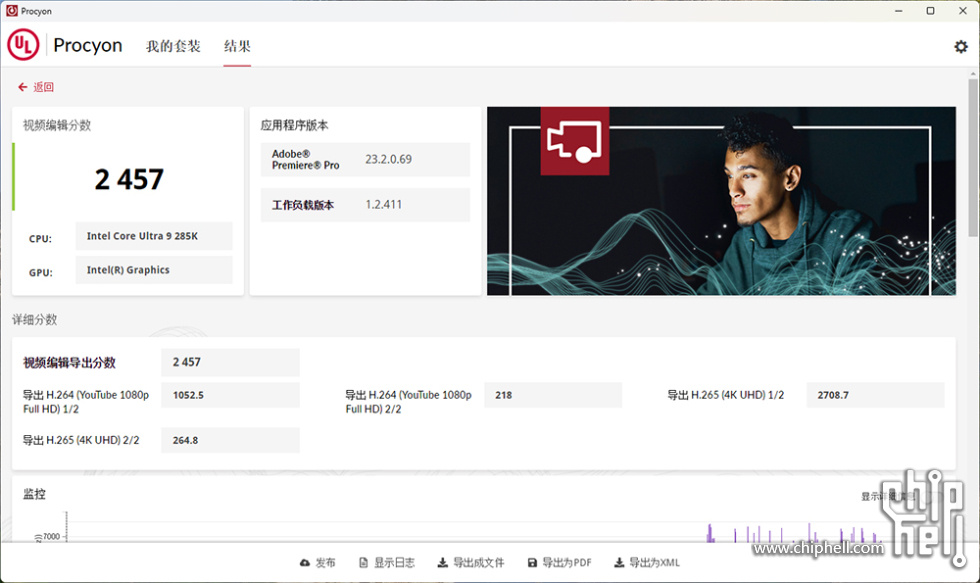Open the settings gear icon
The width and height of the screenshot is (980, 583).
[961, 46]
